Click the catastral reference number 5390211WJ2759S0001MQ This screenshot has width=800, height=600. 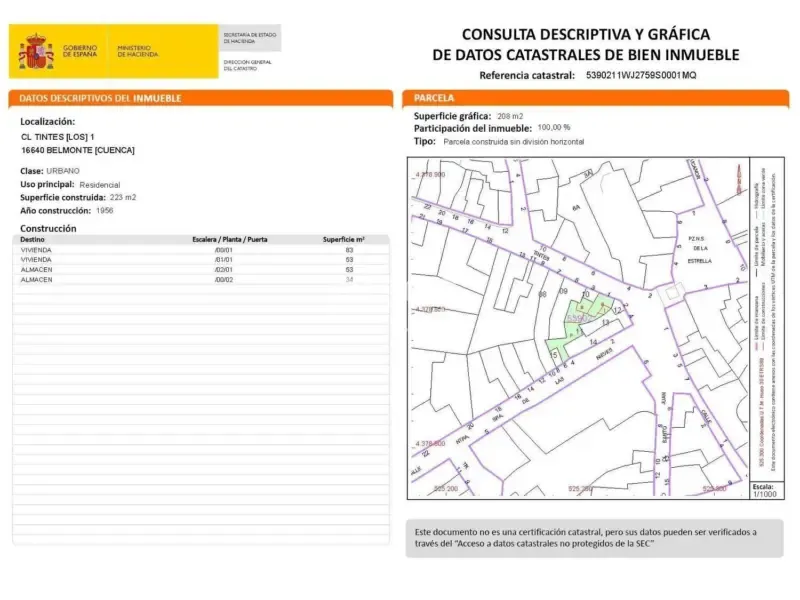pyautogui.click(x=641, y=76)
